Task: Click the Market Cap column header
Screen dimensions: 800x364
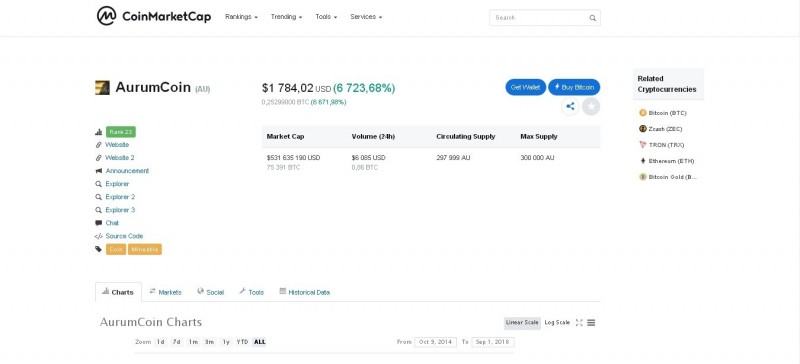Action: point(285,137)
